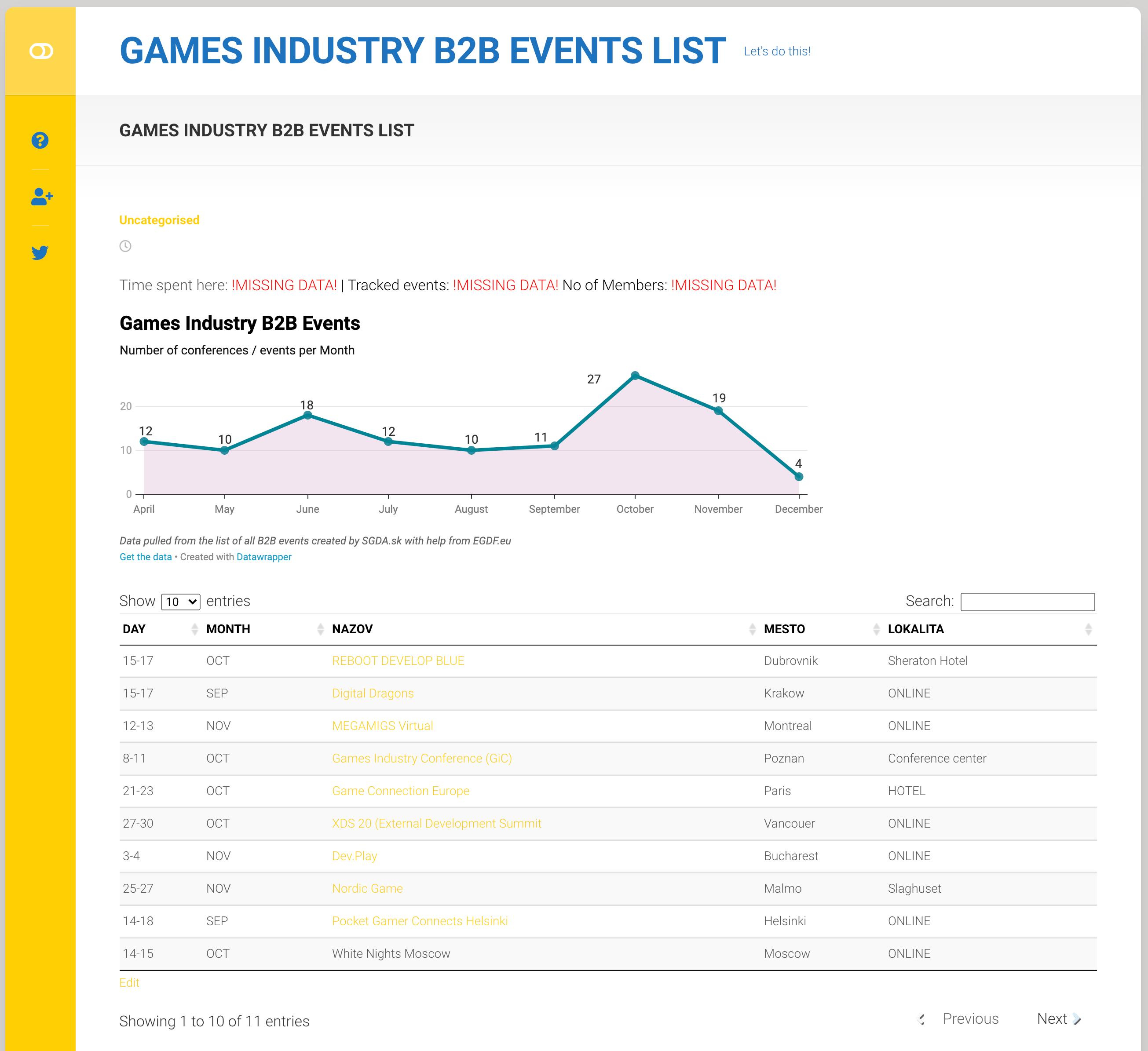Click White Nights Moscow table cell
This screenshot has width=1148, height=1051.
391,953
